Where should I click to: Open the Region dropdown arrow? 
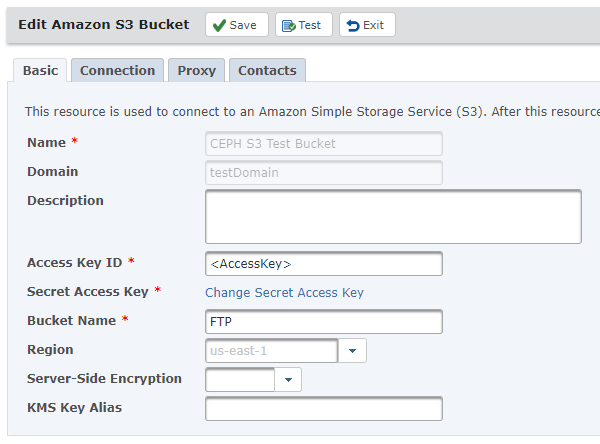coord(352,351)
